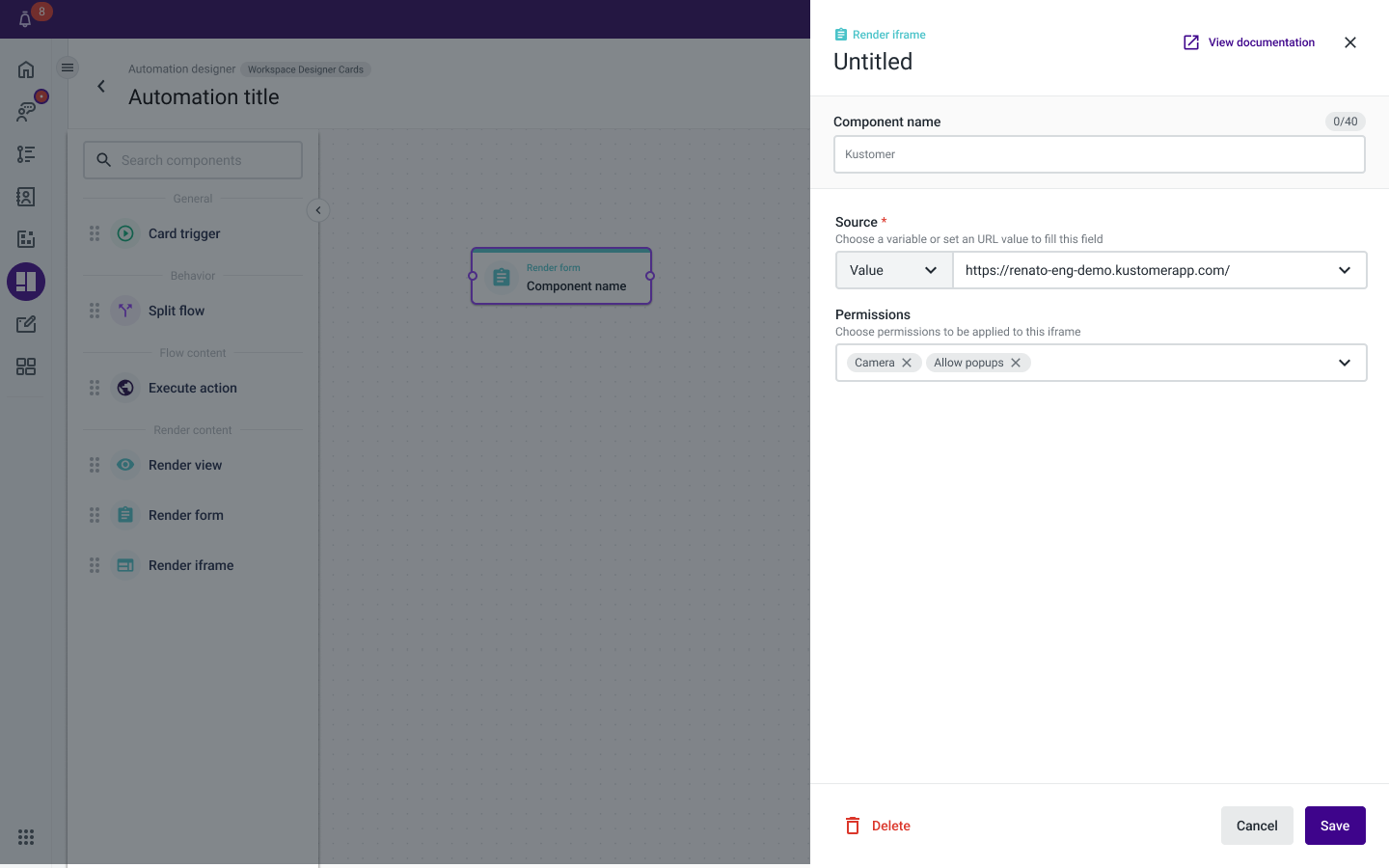The width and height of the screenshot is (1389, 868).
Task: Click the Card trigger play icon
Action: [125, 233]
